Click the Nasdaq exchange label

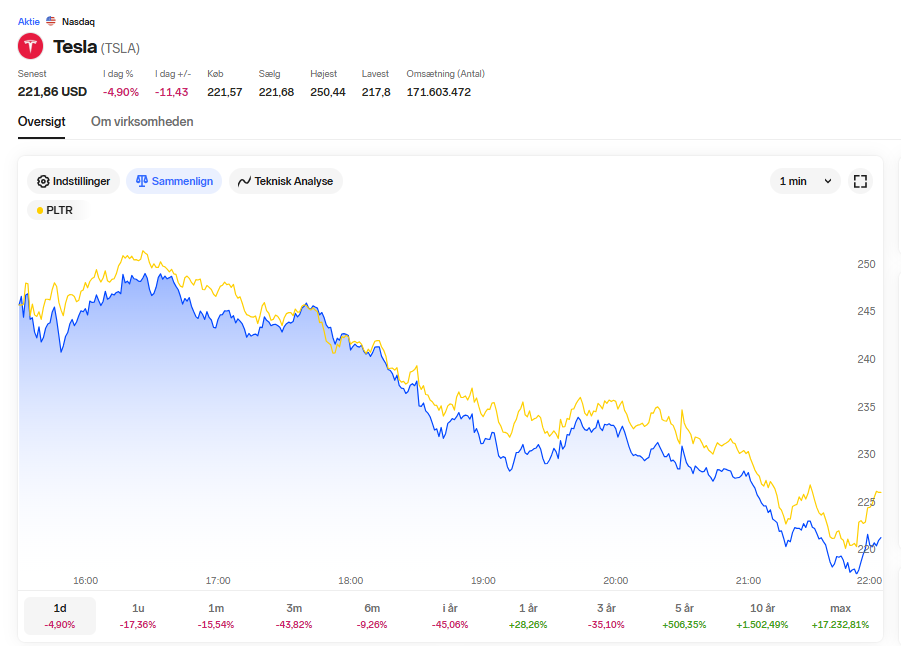[x=78, y=22]
